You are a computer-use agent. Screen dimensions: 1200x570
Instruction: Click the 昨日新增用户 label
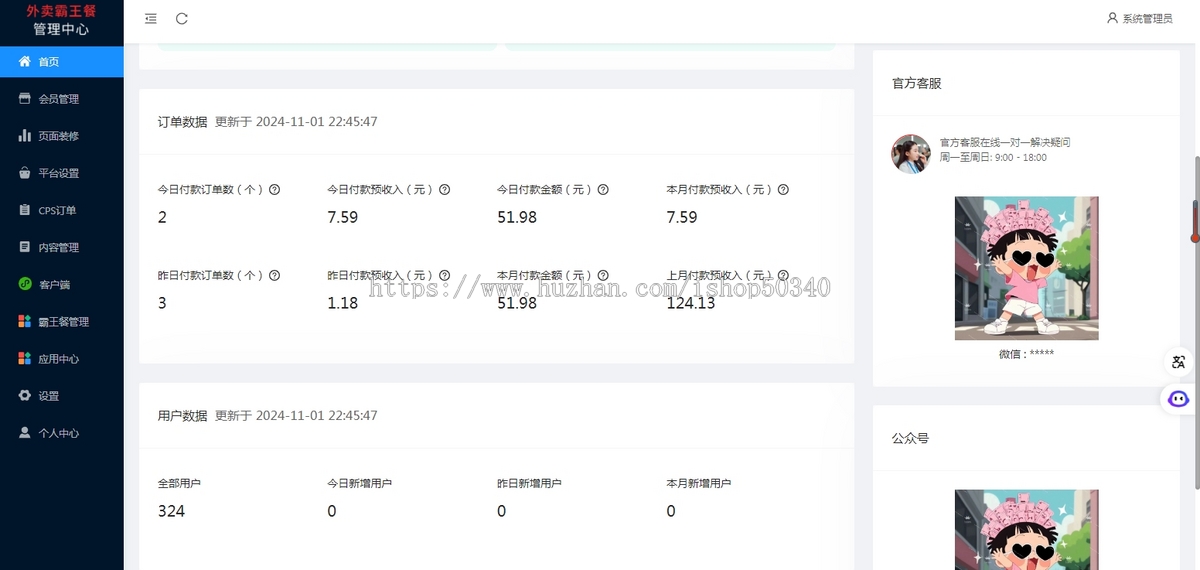tap(529, 483)
